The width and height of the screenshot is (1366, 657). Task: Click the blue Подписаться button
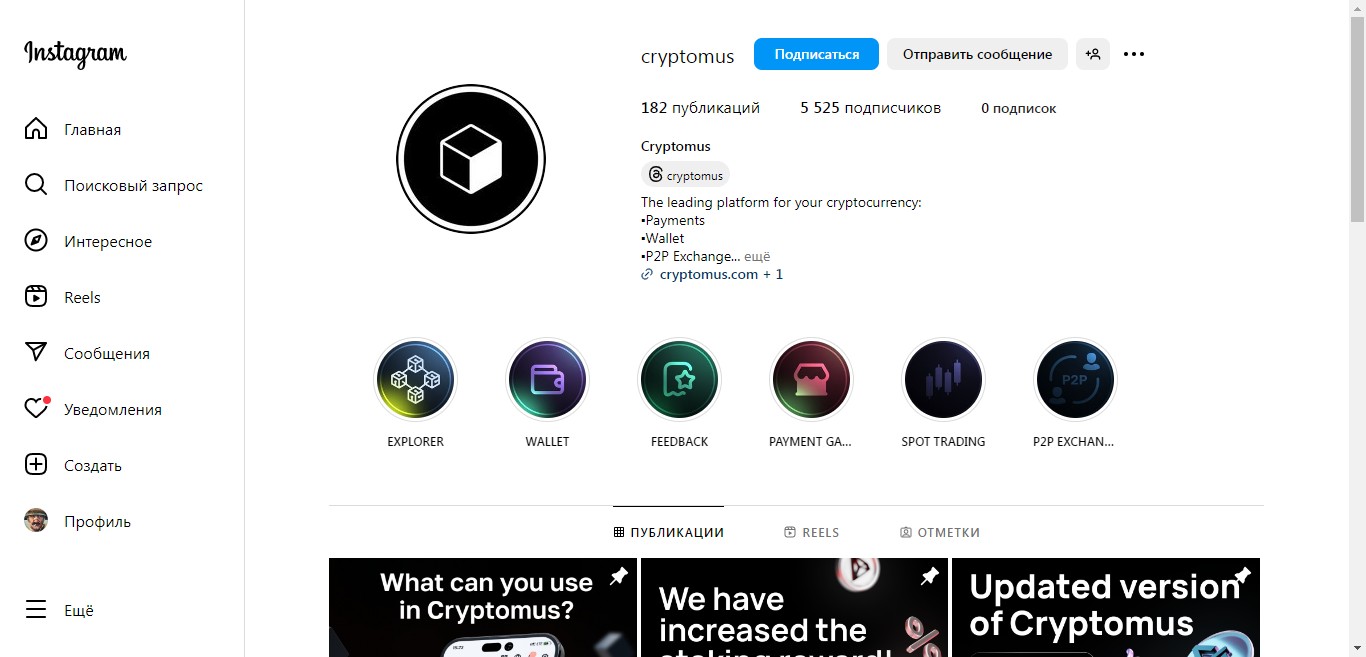[x=816, y=54]
